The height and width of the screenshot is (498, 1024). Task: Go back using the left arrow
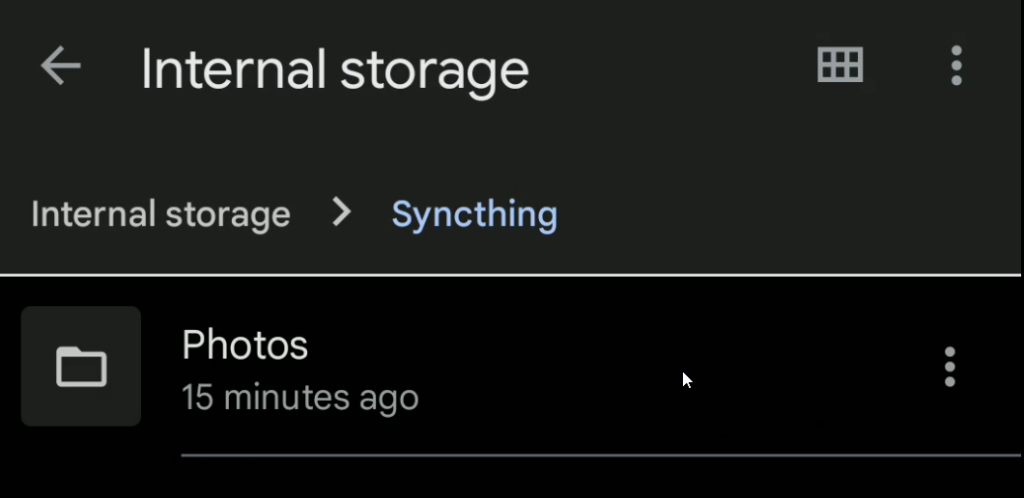tap(60, 65)
